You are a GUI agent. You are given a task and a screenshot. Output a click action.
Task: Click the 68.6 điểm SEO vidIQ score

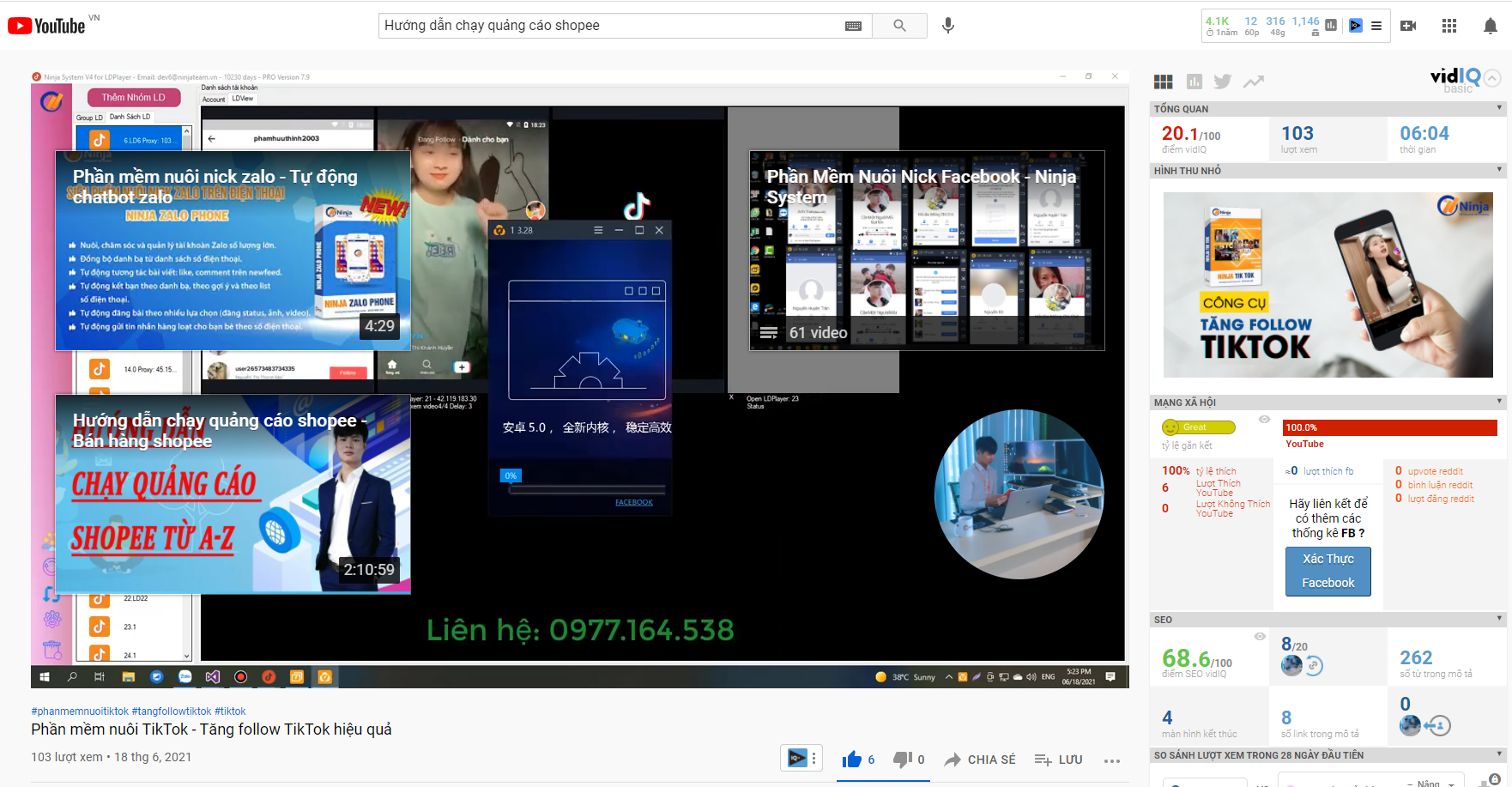[x=1197, y=658]
